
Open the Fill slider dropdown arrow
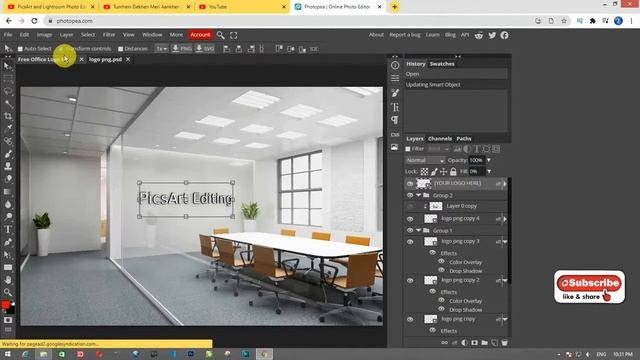[489, 172]
